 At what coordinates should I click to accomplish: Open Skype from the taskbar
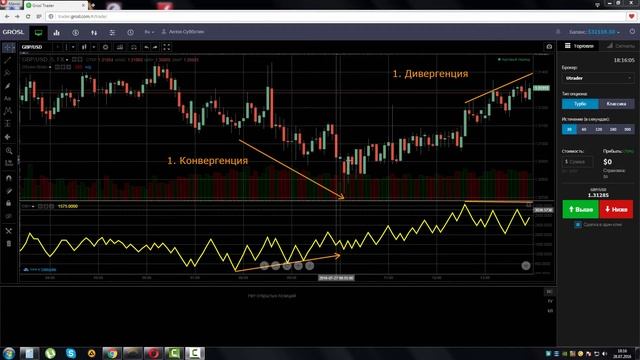[71, 353]
